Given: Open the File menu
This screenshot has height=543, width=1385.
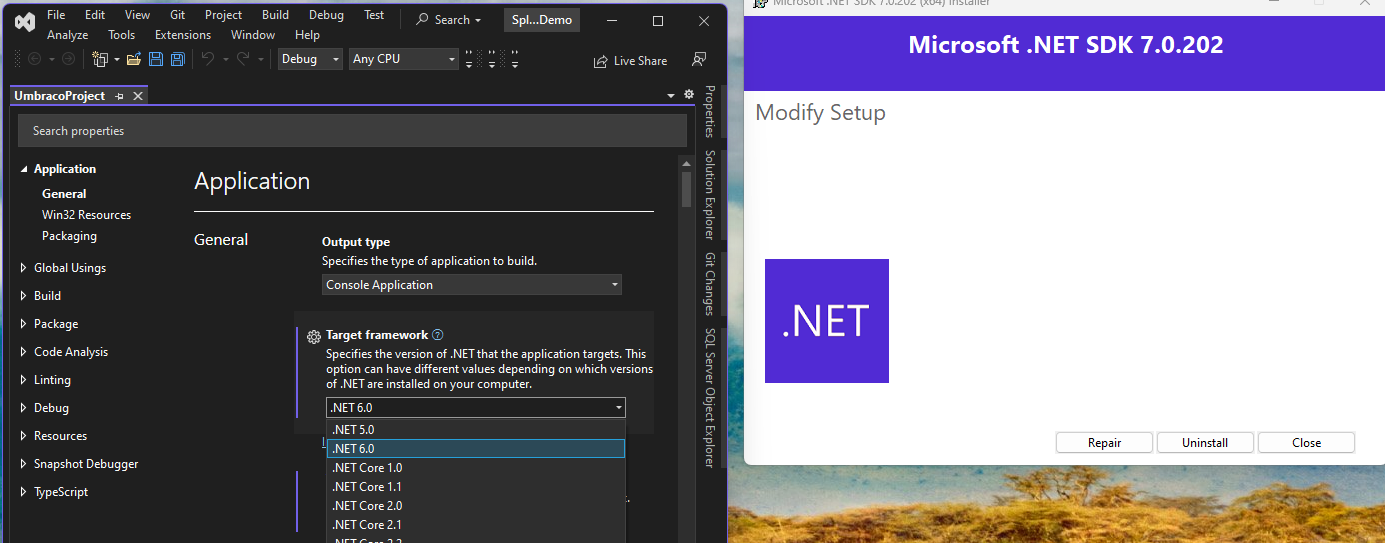Looking at the screenshot, I should [56, 15].
